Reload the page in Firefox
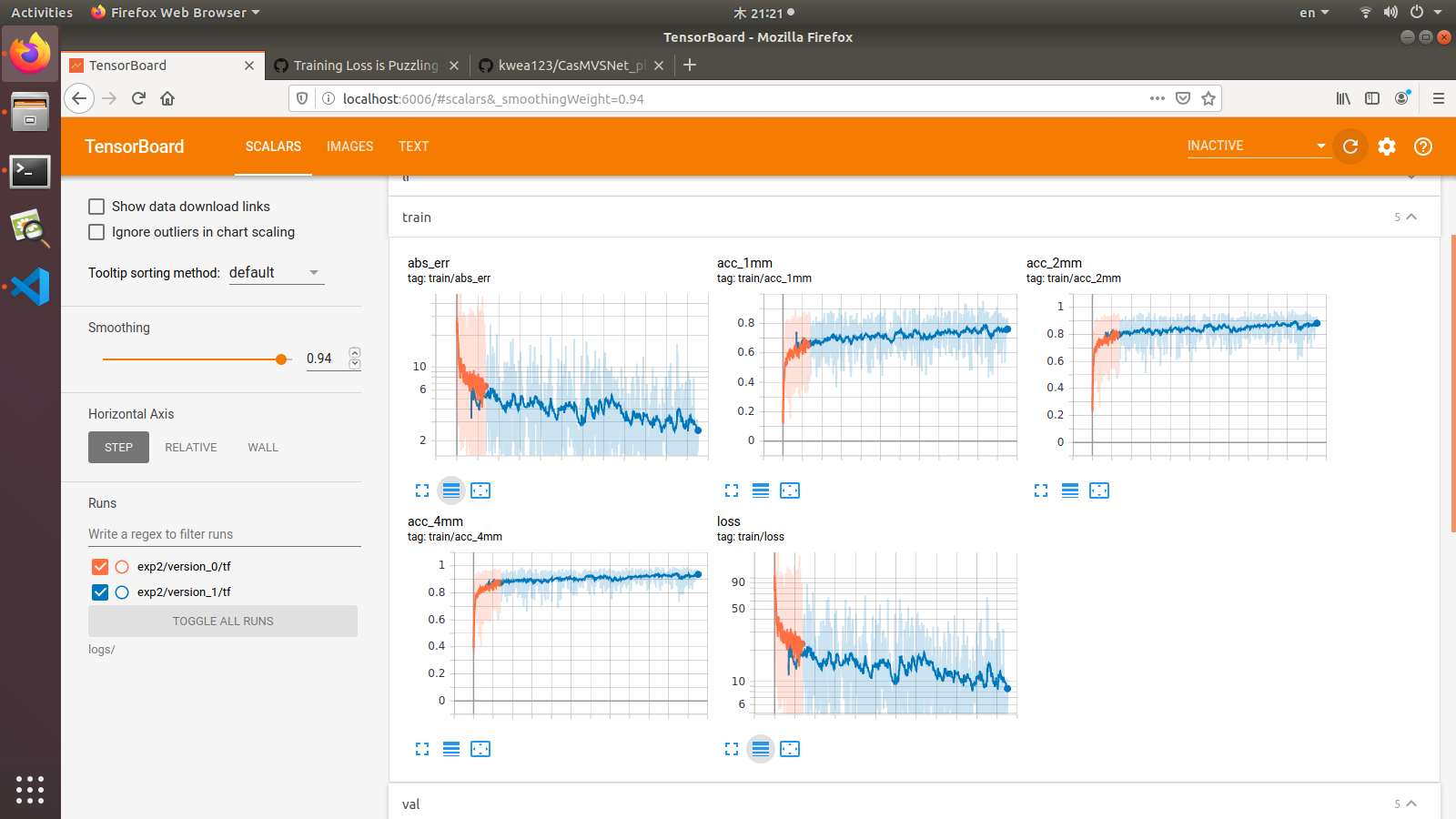The image size is (1456, 819). click(x=138, y=98)
